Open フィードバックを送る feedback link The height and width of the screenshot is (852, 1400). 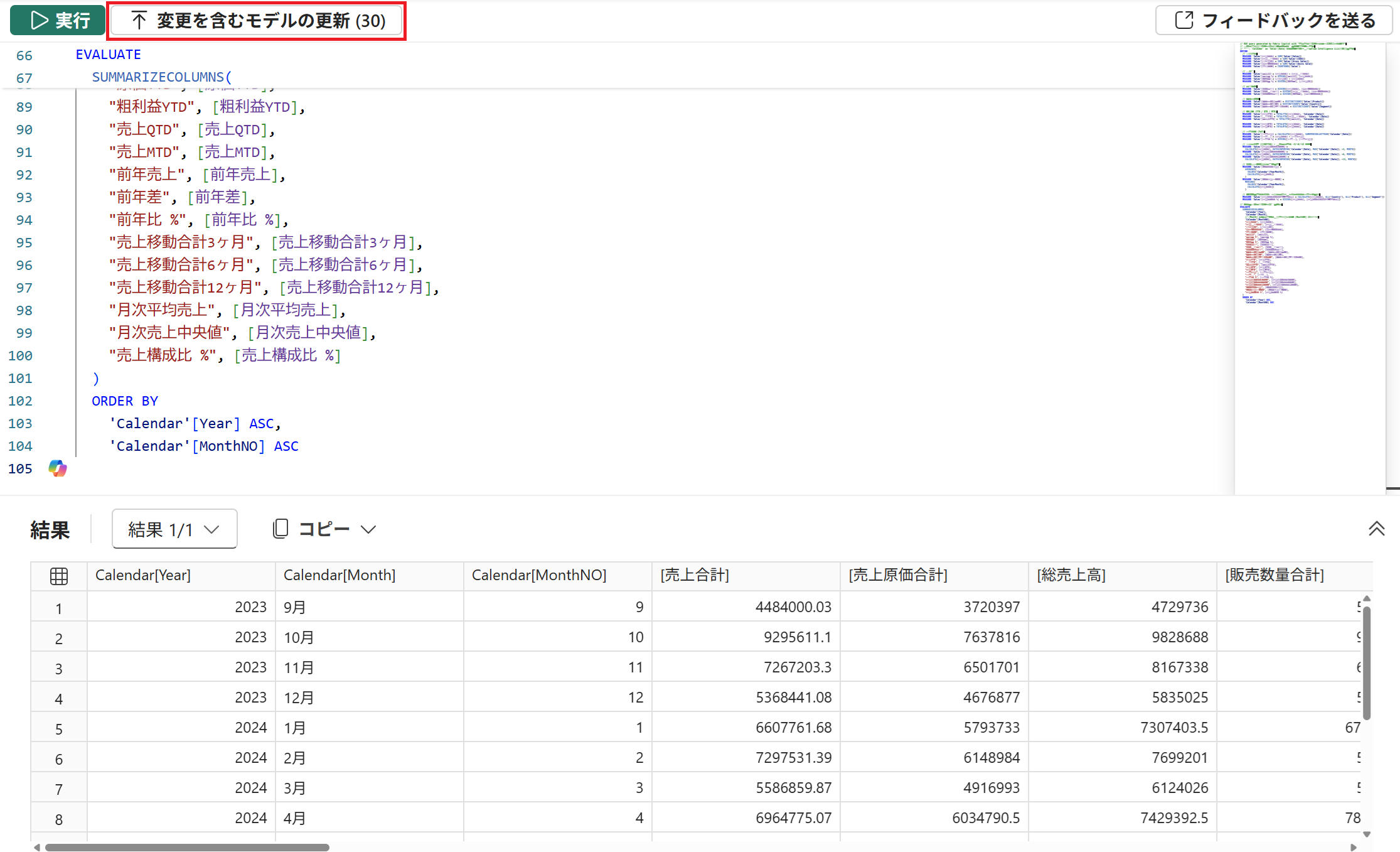tap(1274, 21)
